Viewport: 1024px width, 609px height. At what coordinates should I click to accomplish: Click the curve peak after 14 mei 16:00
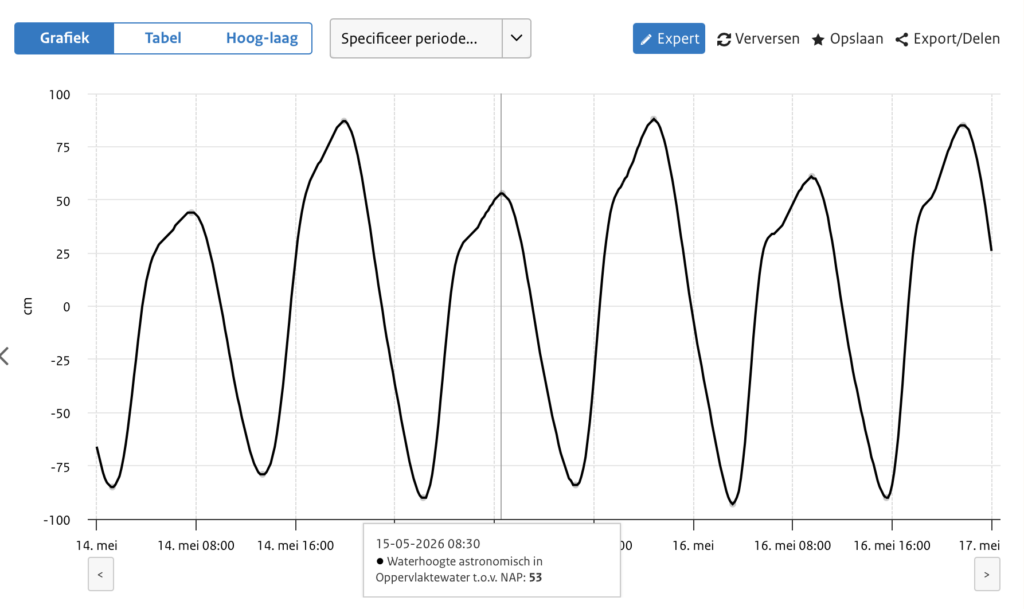(344, 121)
